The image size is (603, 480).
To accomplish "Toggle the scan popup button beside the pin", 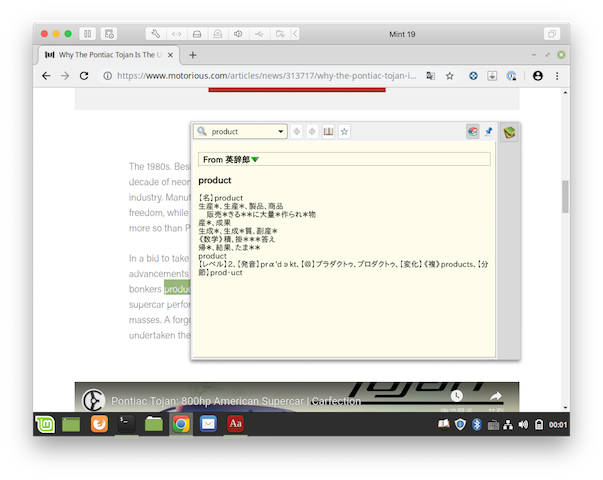I will click(473, 132).
